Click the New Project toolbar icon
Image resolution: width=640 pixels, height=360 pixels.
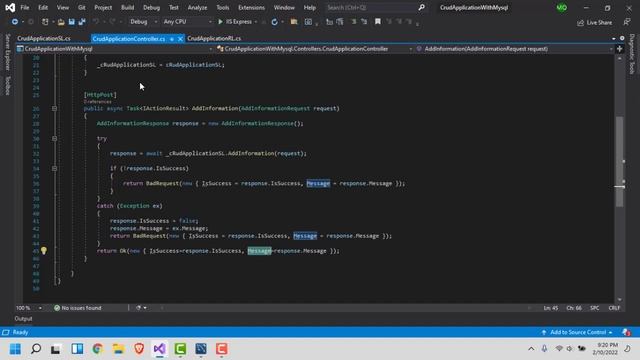45,22
